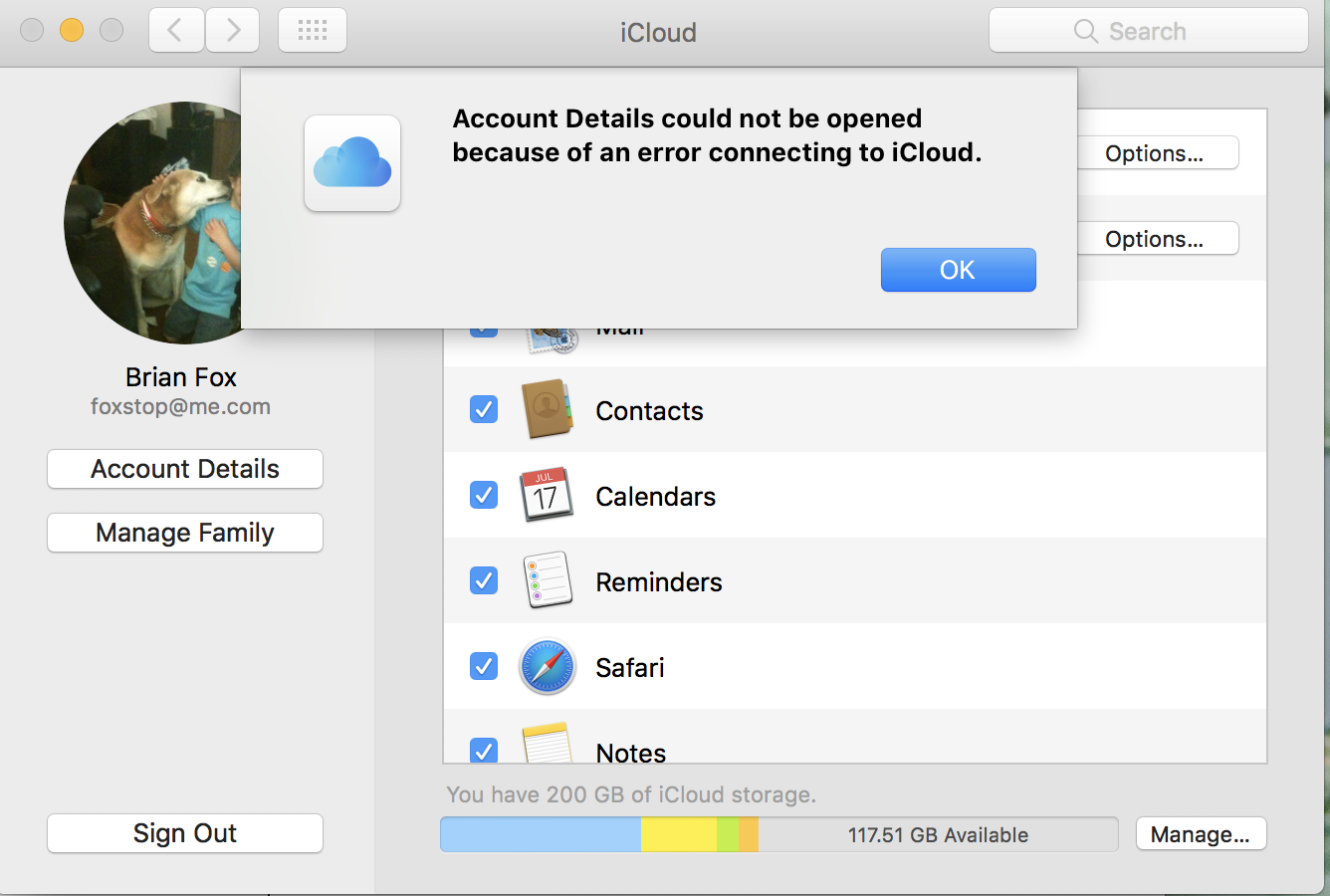
Task: Uncheck the Contacts checkbox
Action: 484,409
